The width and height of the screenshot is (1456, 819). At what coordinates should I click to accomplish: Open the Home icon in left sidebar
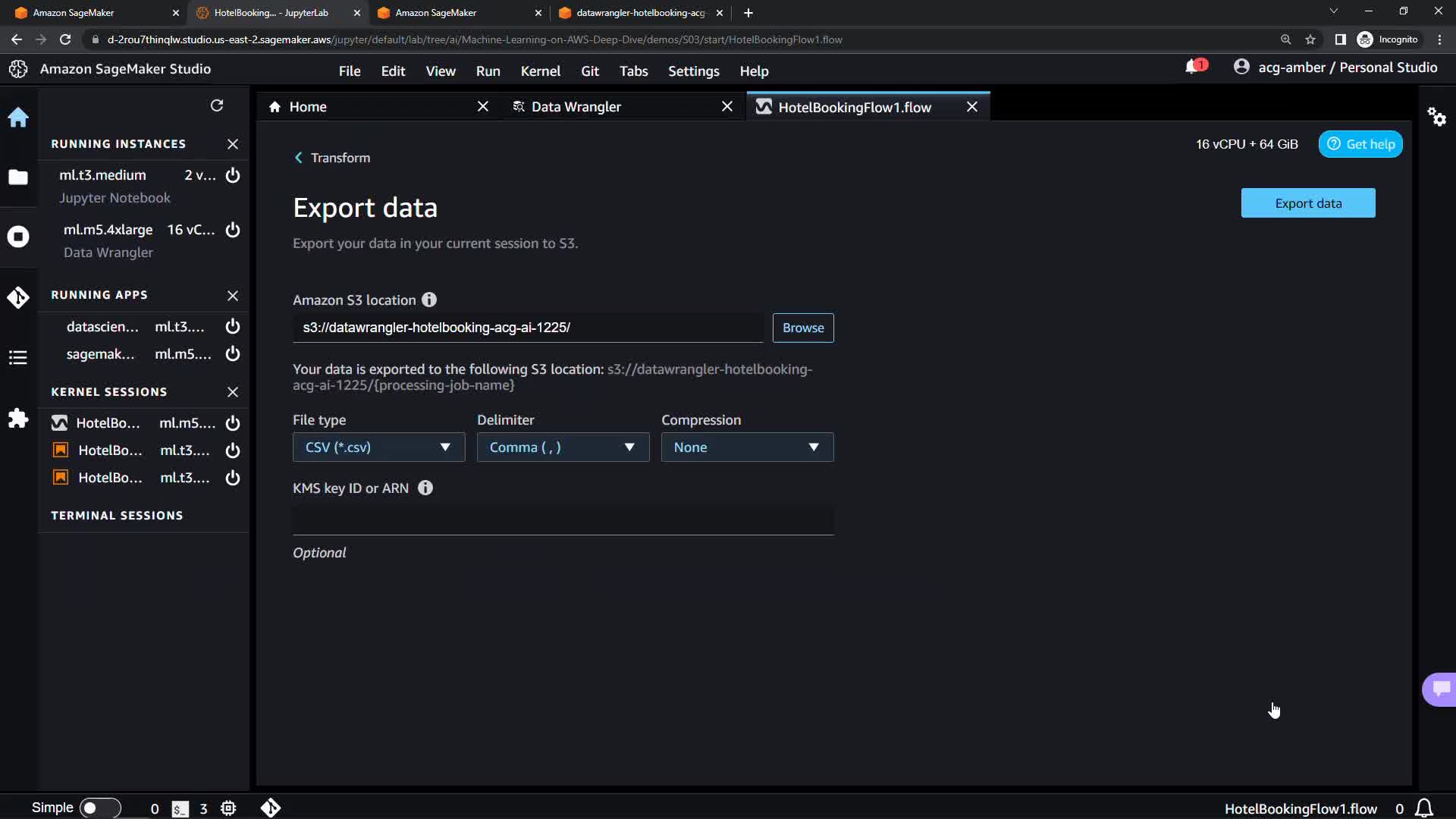coord(18,118)
